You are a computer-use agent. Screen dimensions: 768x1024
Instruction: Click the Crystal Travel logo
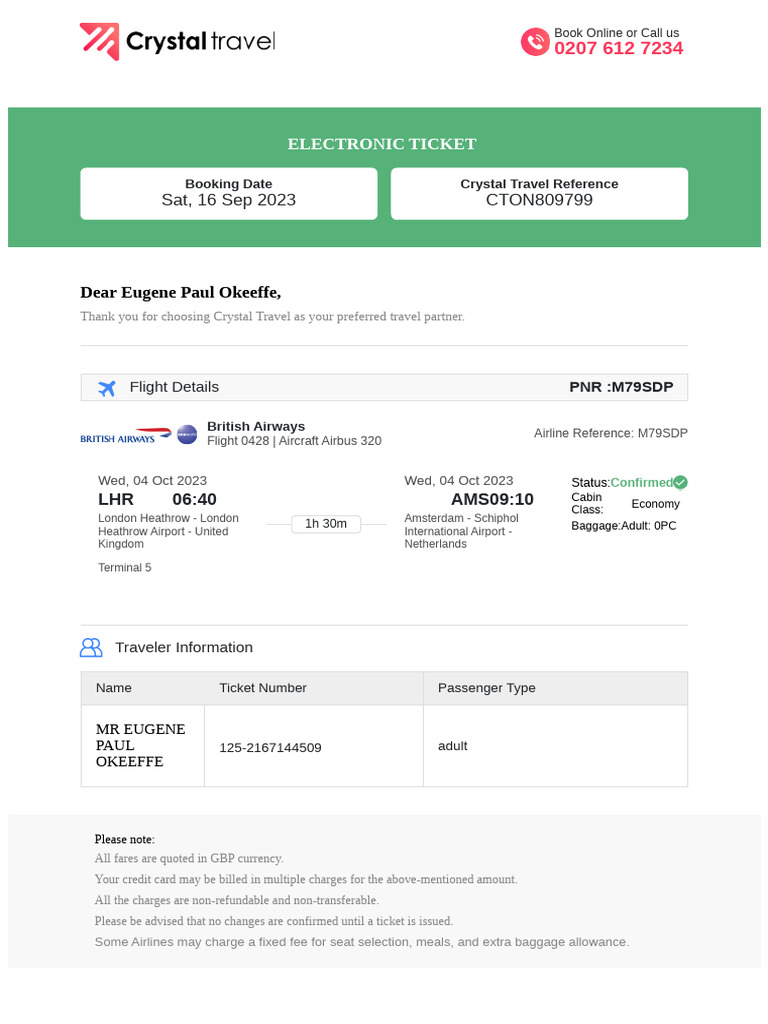point(177,42)
